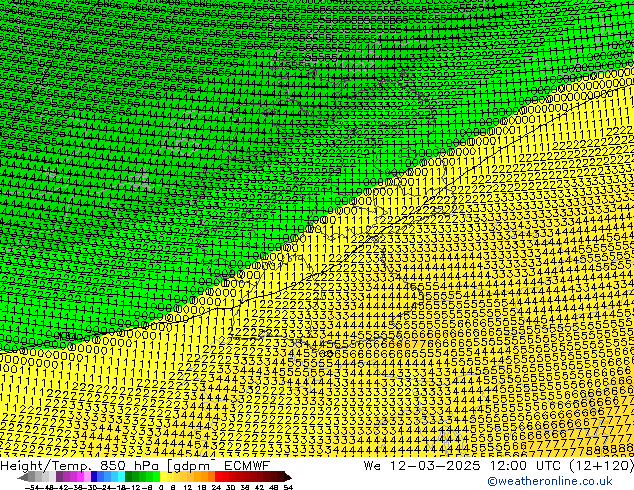Click the dark maroon arrow at the legend end
The width and height of the screenshot is (634, 490).
click(288, 477)
